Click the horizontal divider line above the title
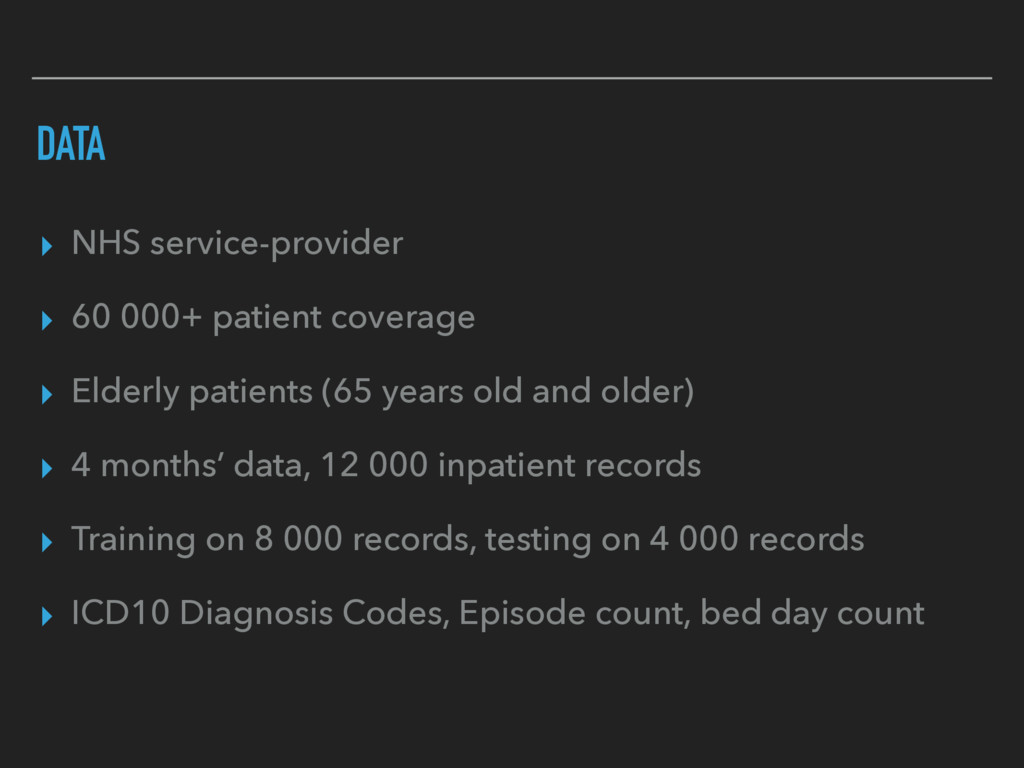This screenshot has width=1024, height=768. 512,78
